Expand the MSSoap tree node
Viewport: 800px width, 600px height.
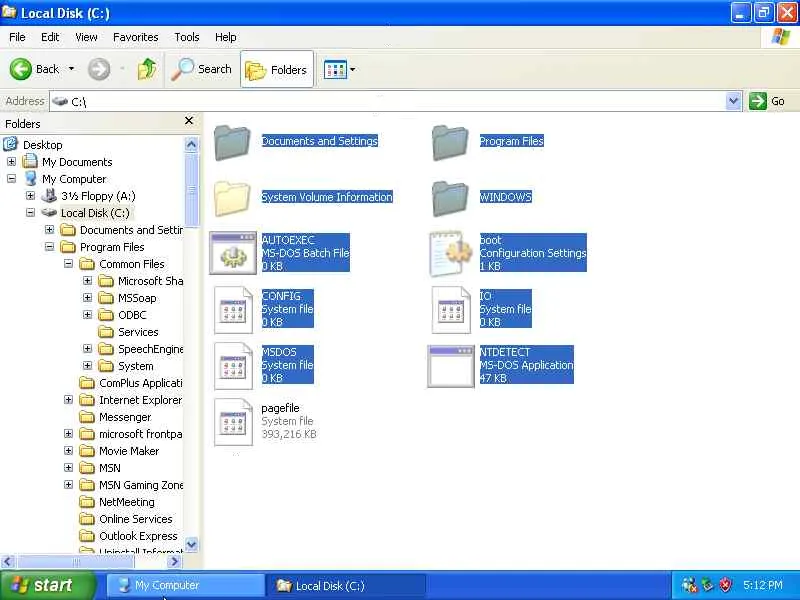coord(87,298)
